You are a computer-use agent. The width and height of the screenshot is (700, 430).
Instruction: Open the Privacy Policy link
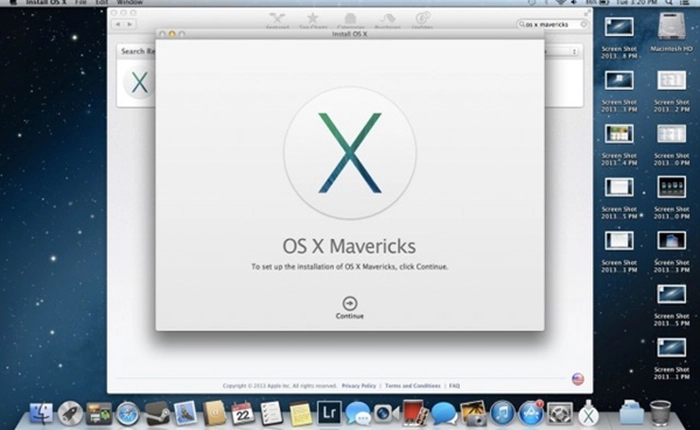[x=358, y=386]
